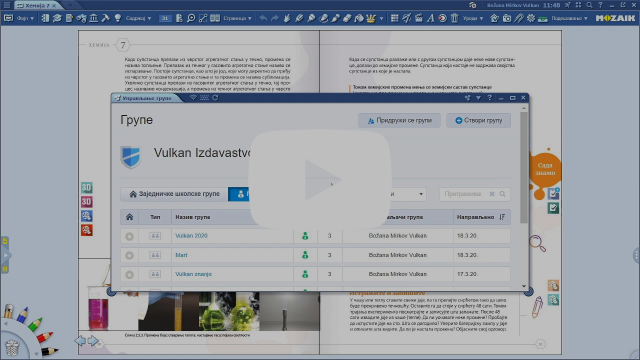640x360 pixels.
Task: Pick the blue pencil color
Action: pyautogui.click(x=22, y=315)
